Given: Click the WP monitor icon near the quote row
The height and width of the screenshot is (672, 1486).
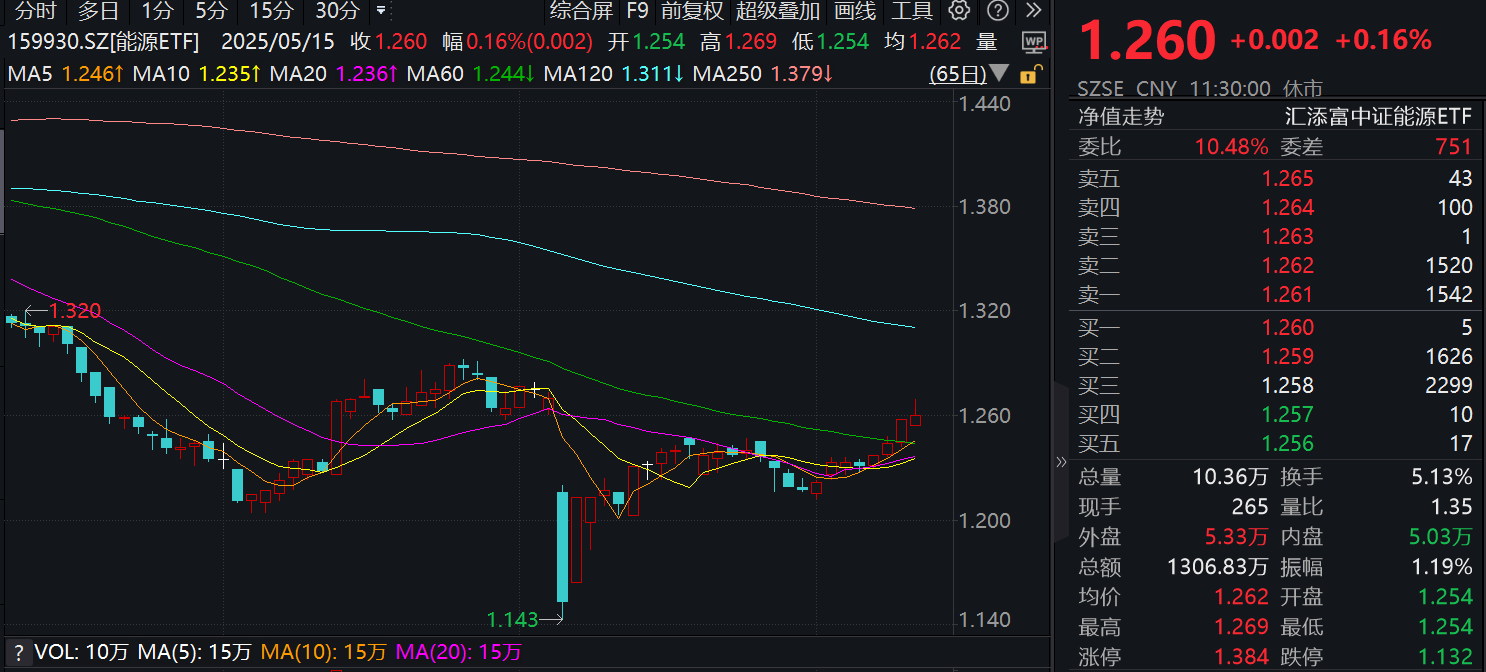Looking at the screenshot, I should 1034,44.
